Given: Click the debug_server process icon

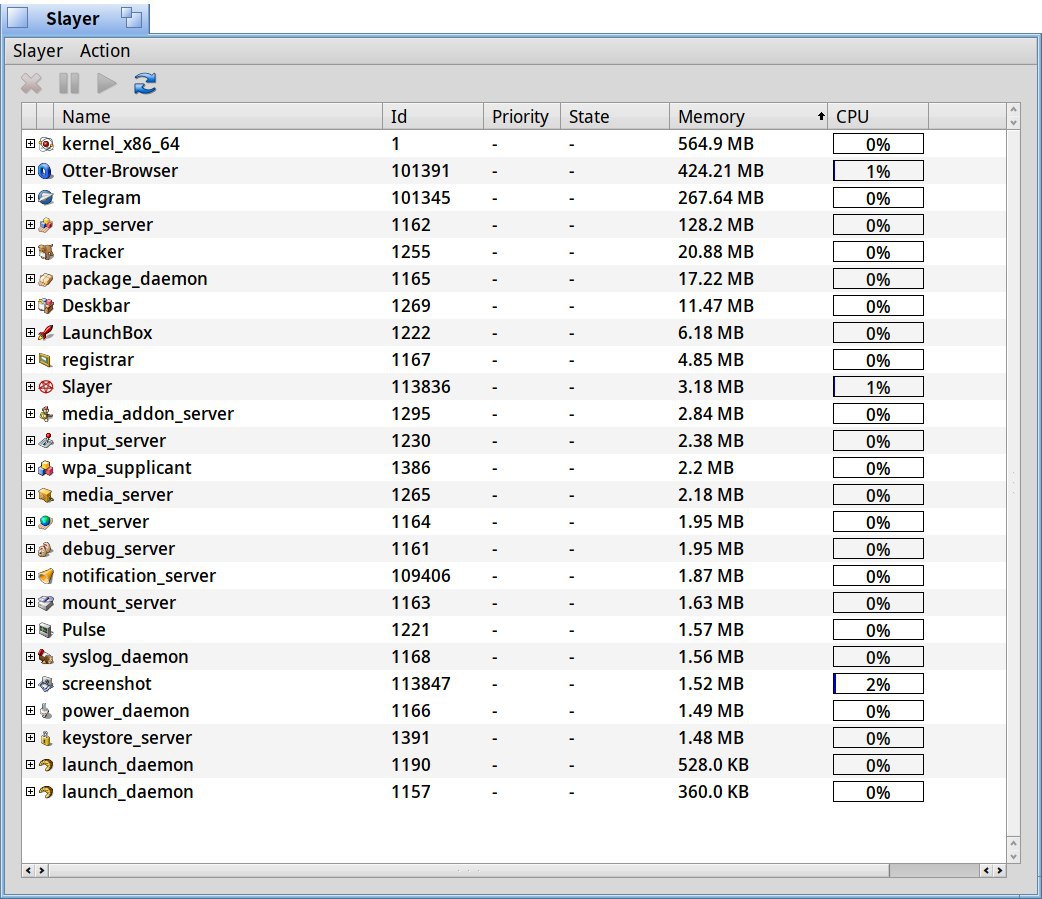Looking at the screenshot, I should click(46, 549).
